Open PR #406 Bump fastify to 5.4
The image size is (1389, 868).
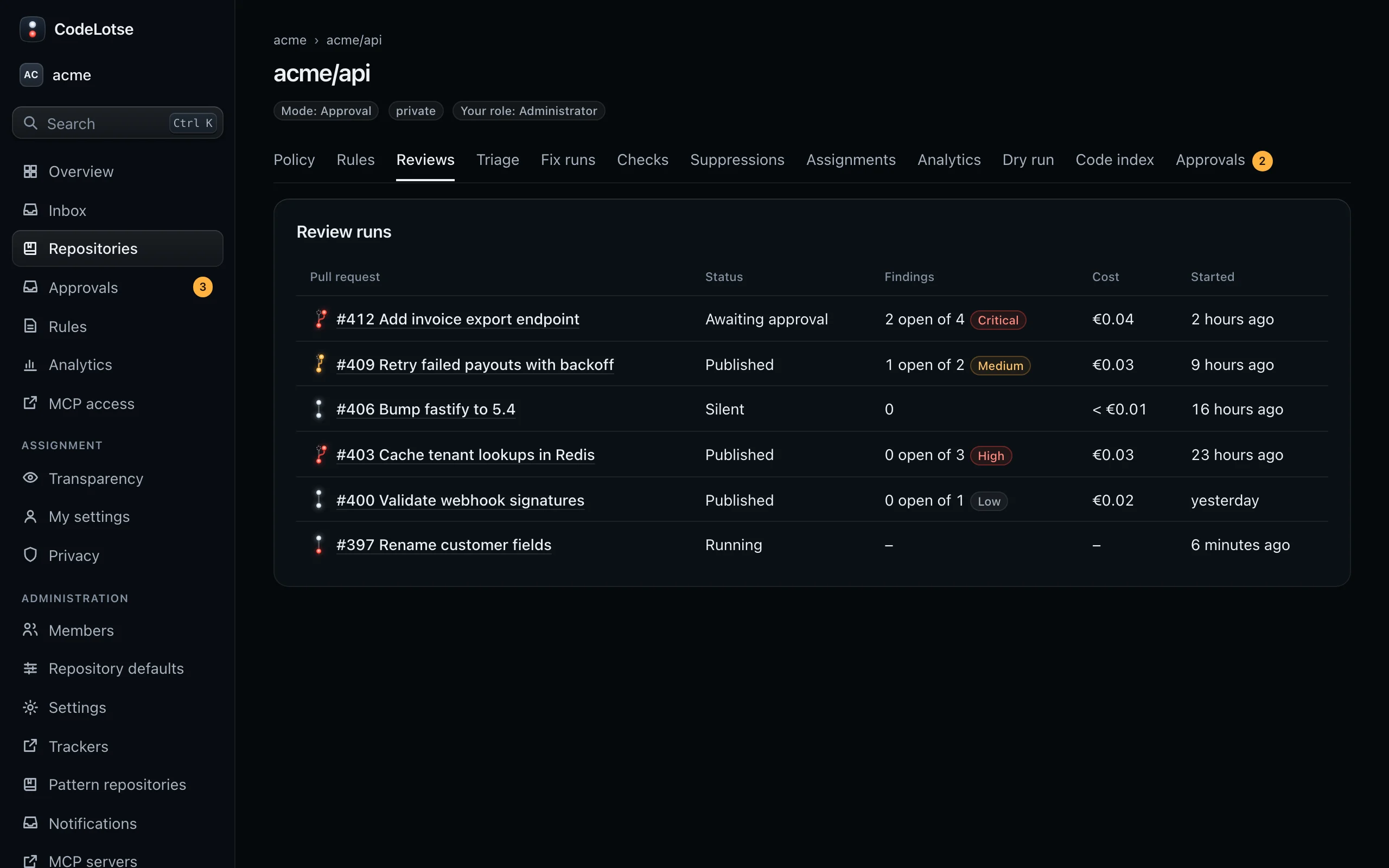(425, 409)
